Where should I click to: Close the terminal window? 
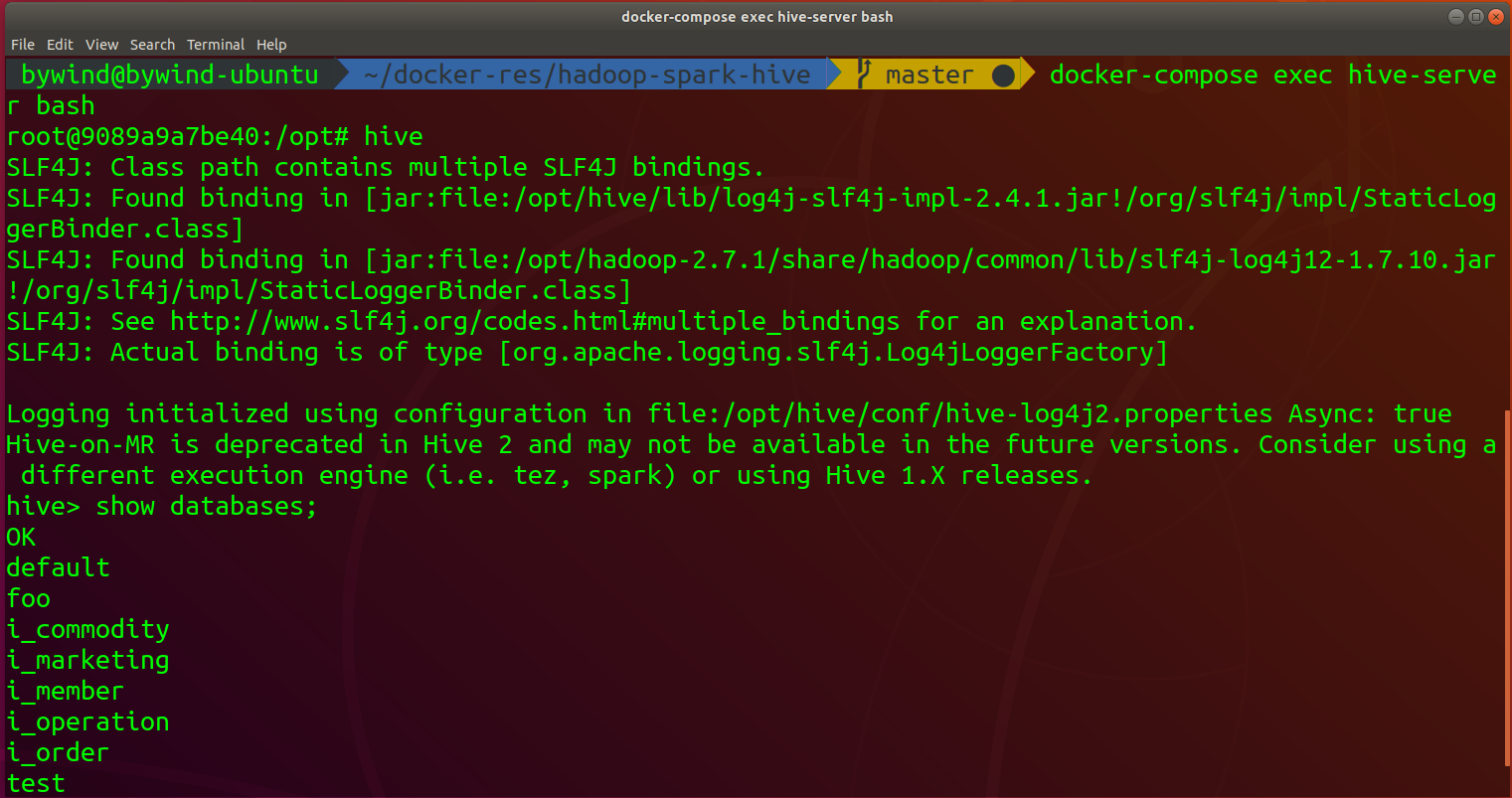(1496, 16)
